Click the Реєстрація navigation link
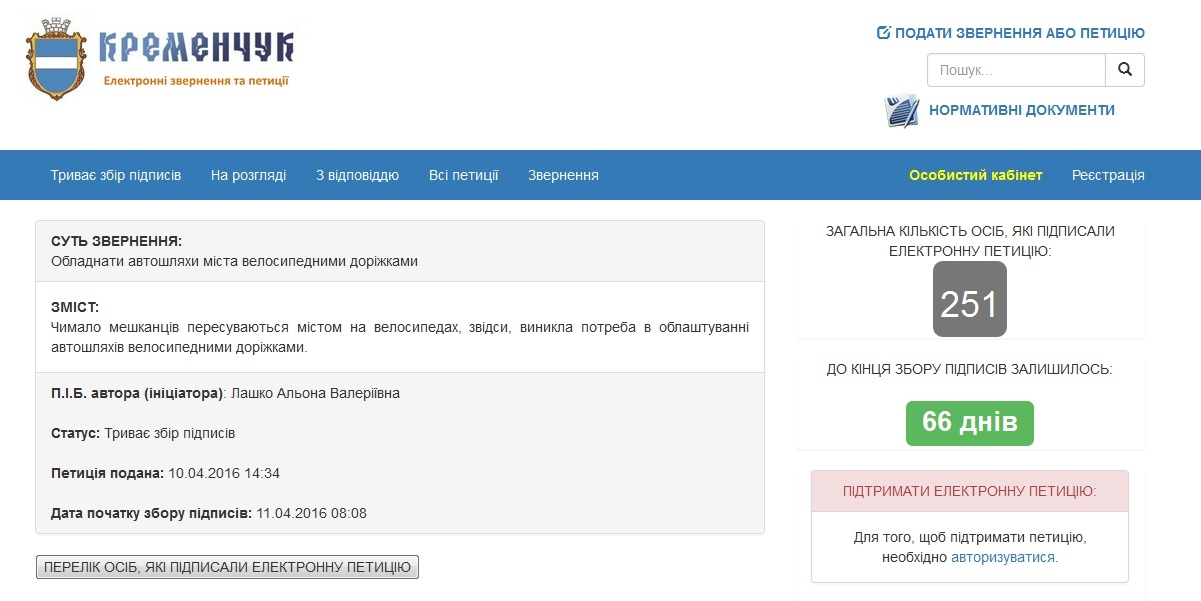Image resolution: width=1201 pixels, height=601 pixels. tap(1108, 175)
